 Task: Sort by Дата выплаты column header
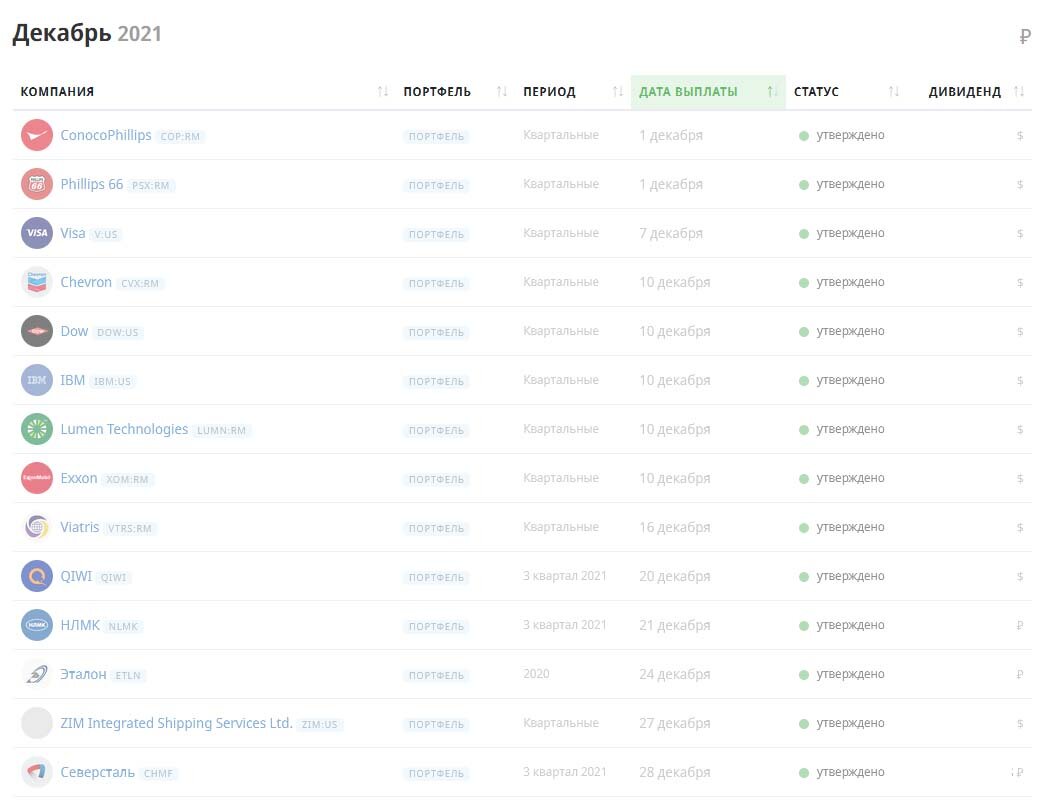tap(708, 92)
